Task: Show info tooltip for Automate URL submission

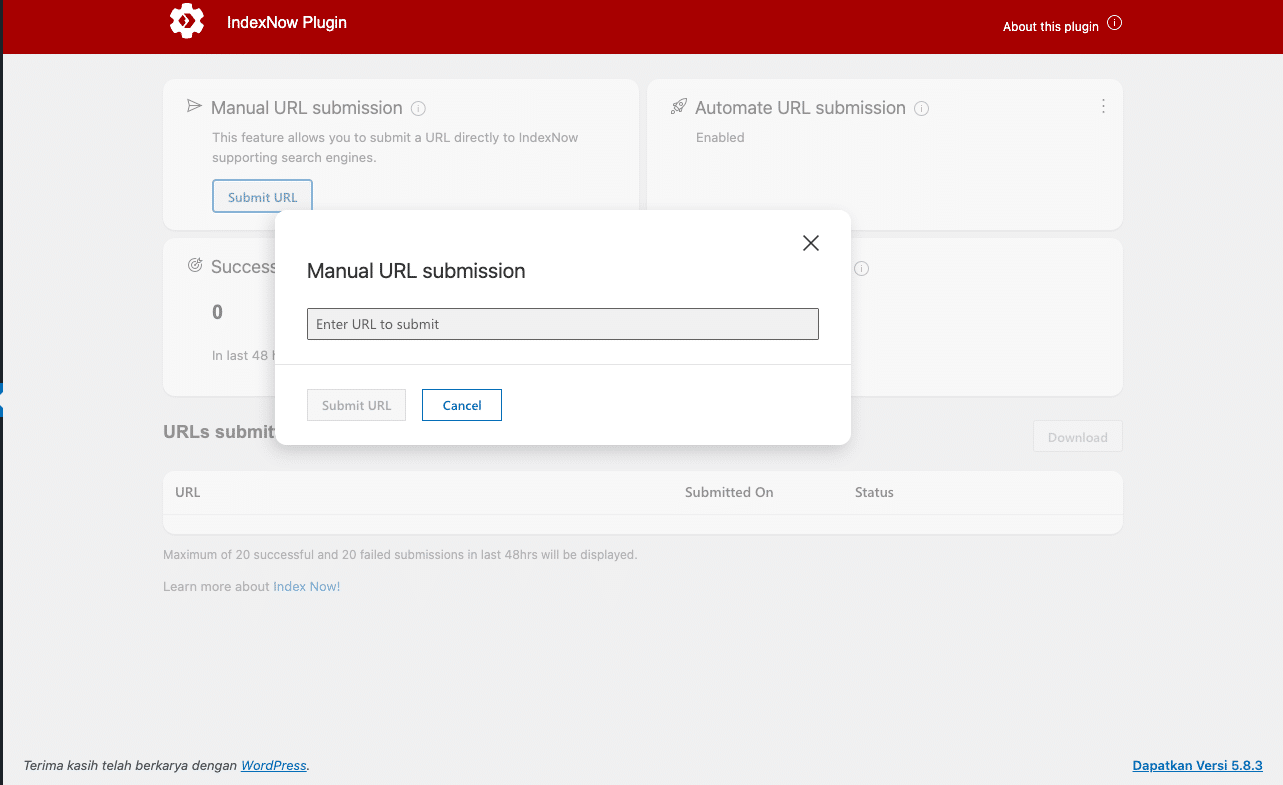Action: (922, 108)
